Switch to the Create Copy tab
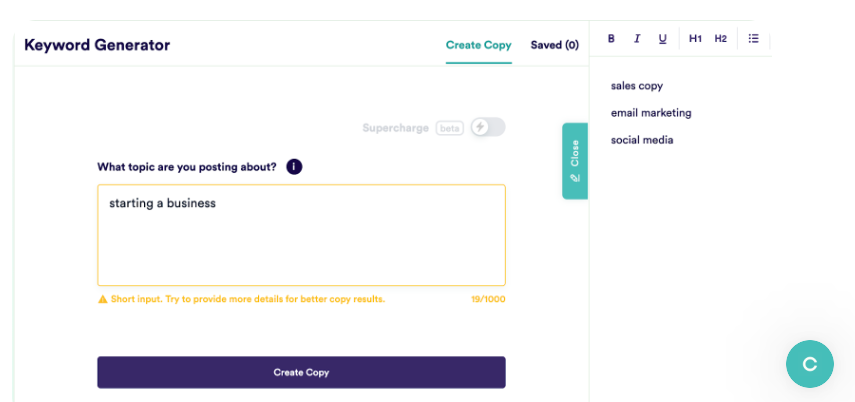 478,45
